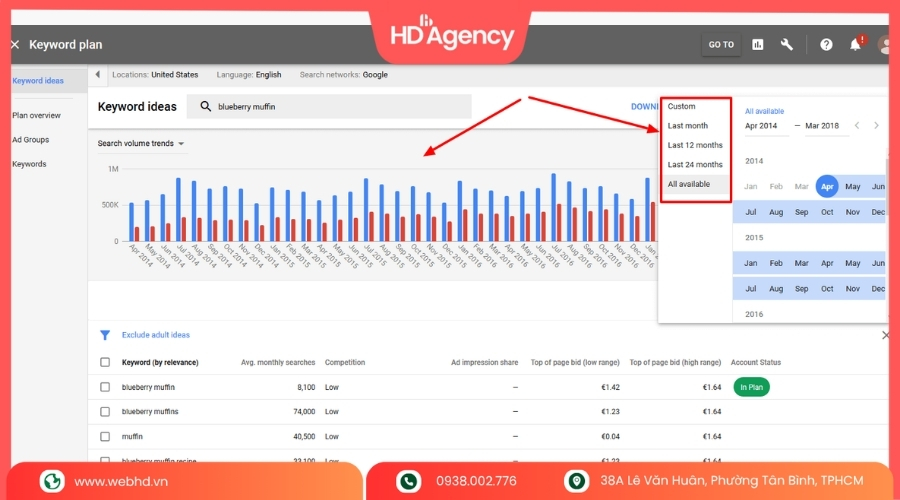Toggle the select-all keywords checkbox

tap(105, 362)
